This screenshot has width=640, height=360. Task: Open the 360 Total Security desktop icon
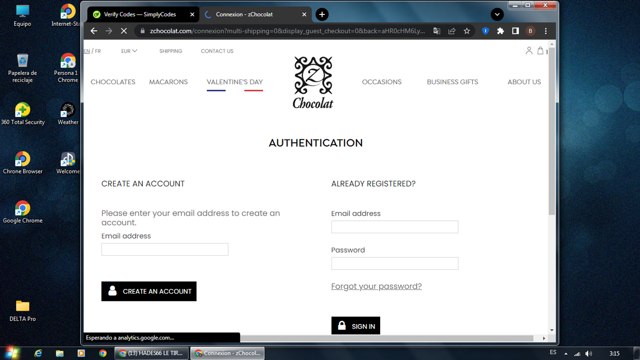tap(23, 114)
